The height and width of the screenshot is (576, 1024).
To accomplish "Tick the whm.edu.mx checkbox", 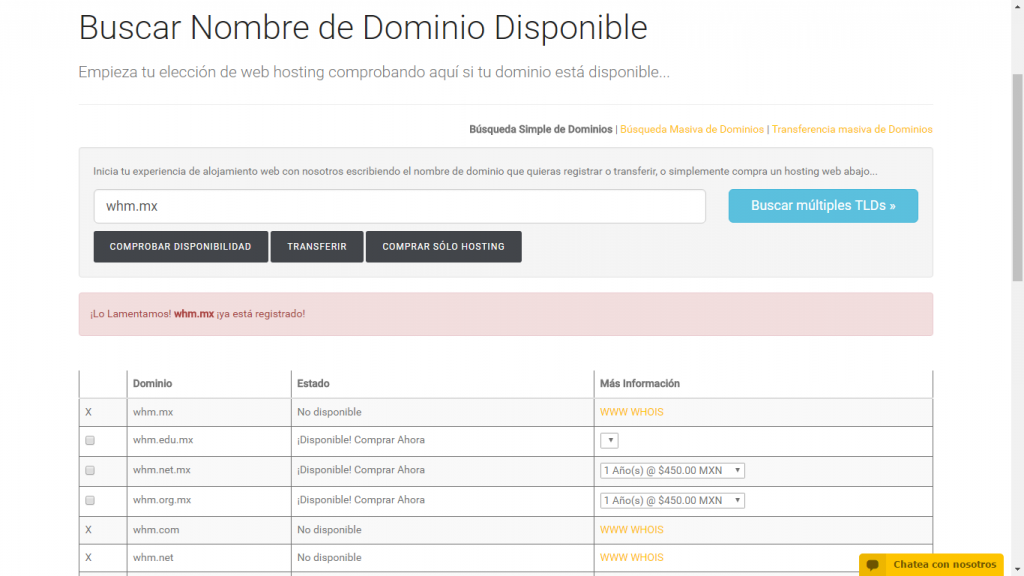I will point(90,440).
